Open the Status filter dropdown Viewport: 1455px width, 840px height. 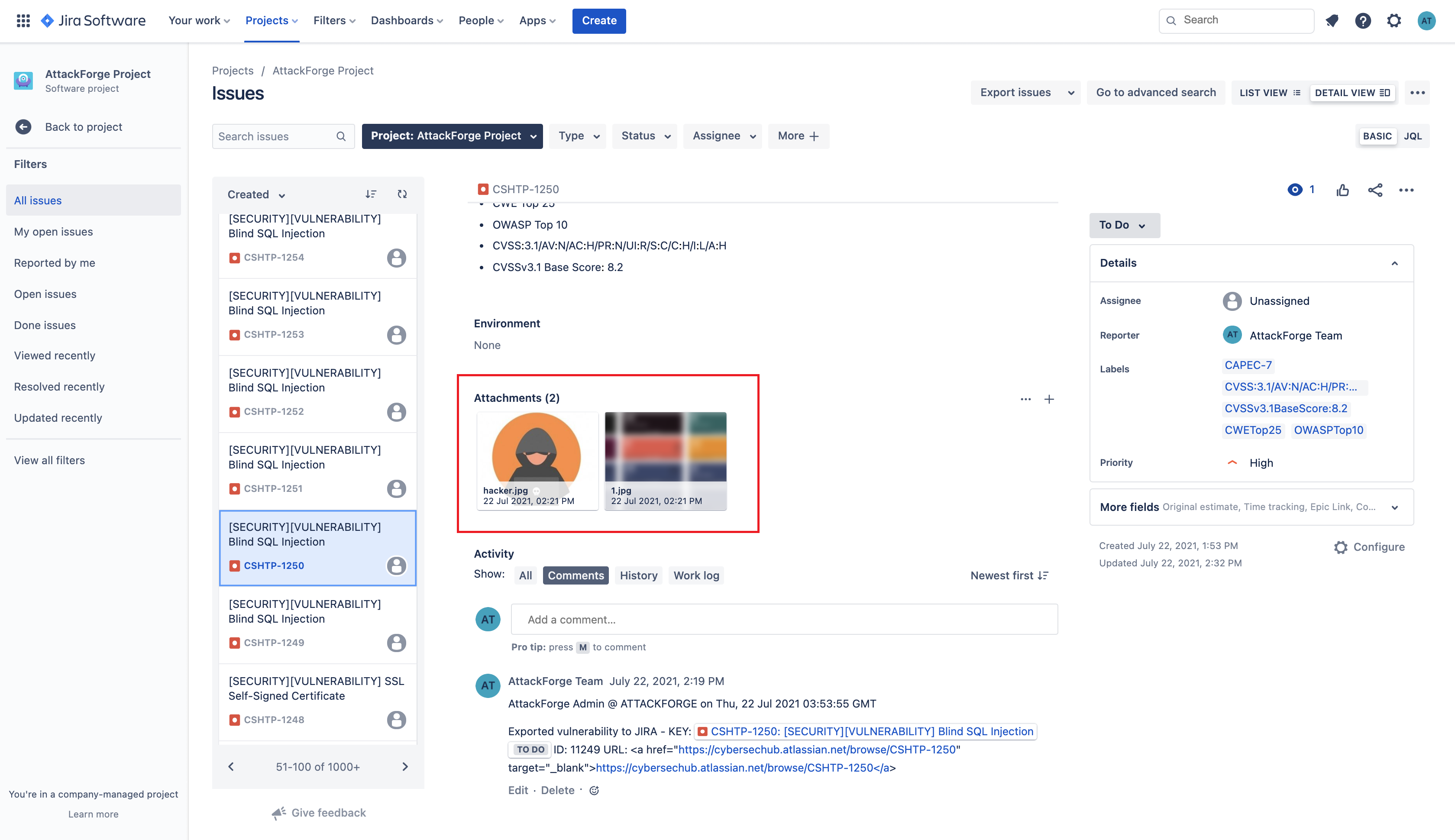(645, 136)
